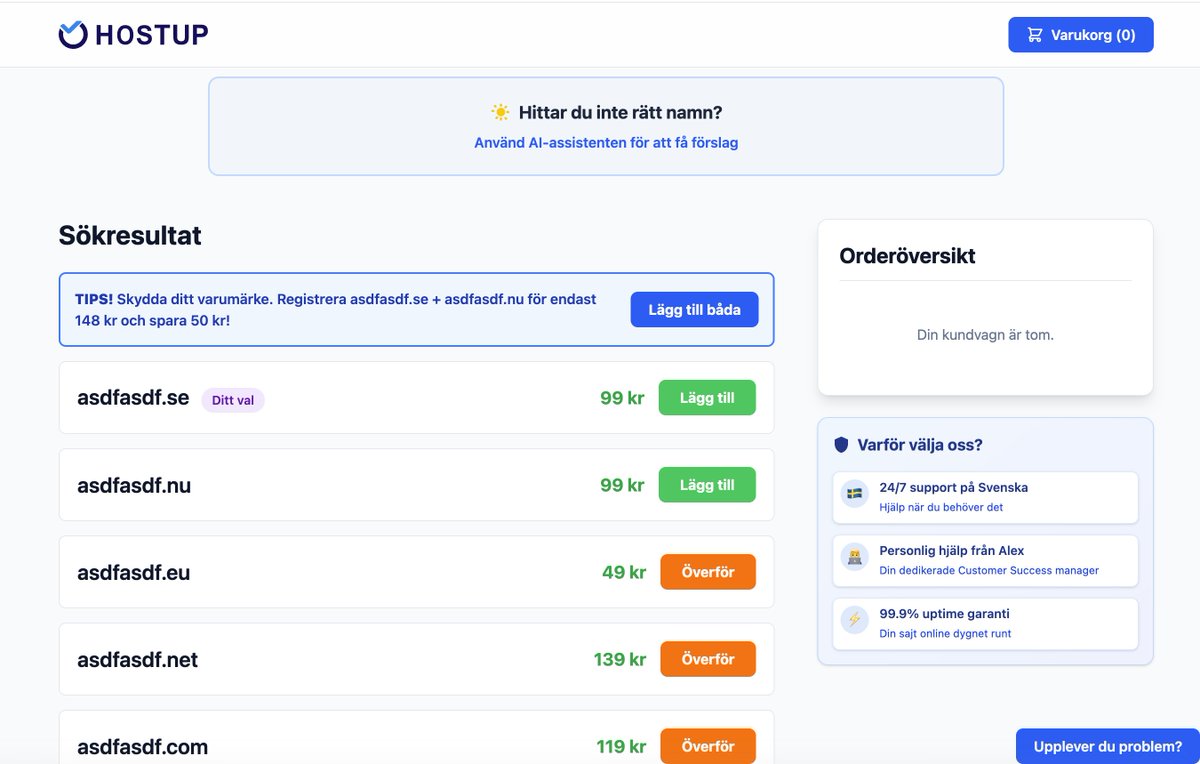Select the asdfasdf.eu domain name
Screen dimensions: 1200x764
click(x=133, y=572)
